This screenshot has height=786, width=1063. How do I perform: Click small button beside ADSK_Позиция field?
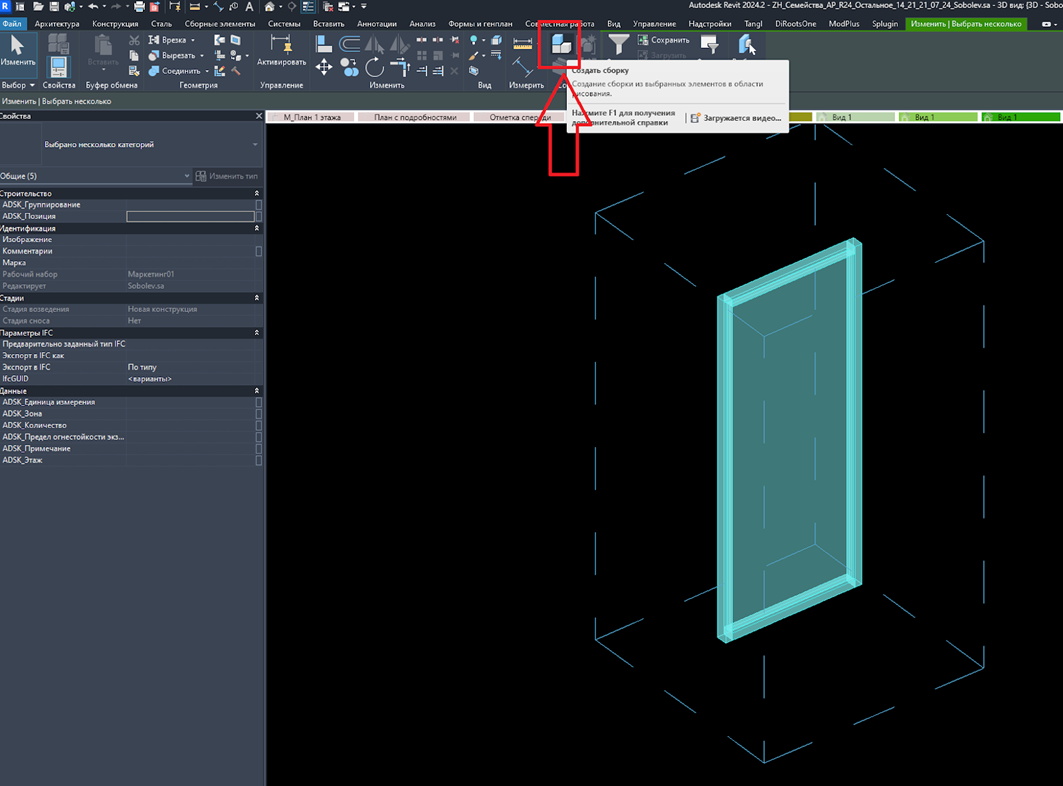[258, 216]
